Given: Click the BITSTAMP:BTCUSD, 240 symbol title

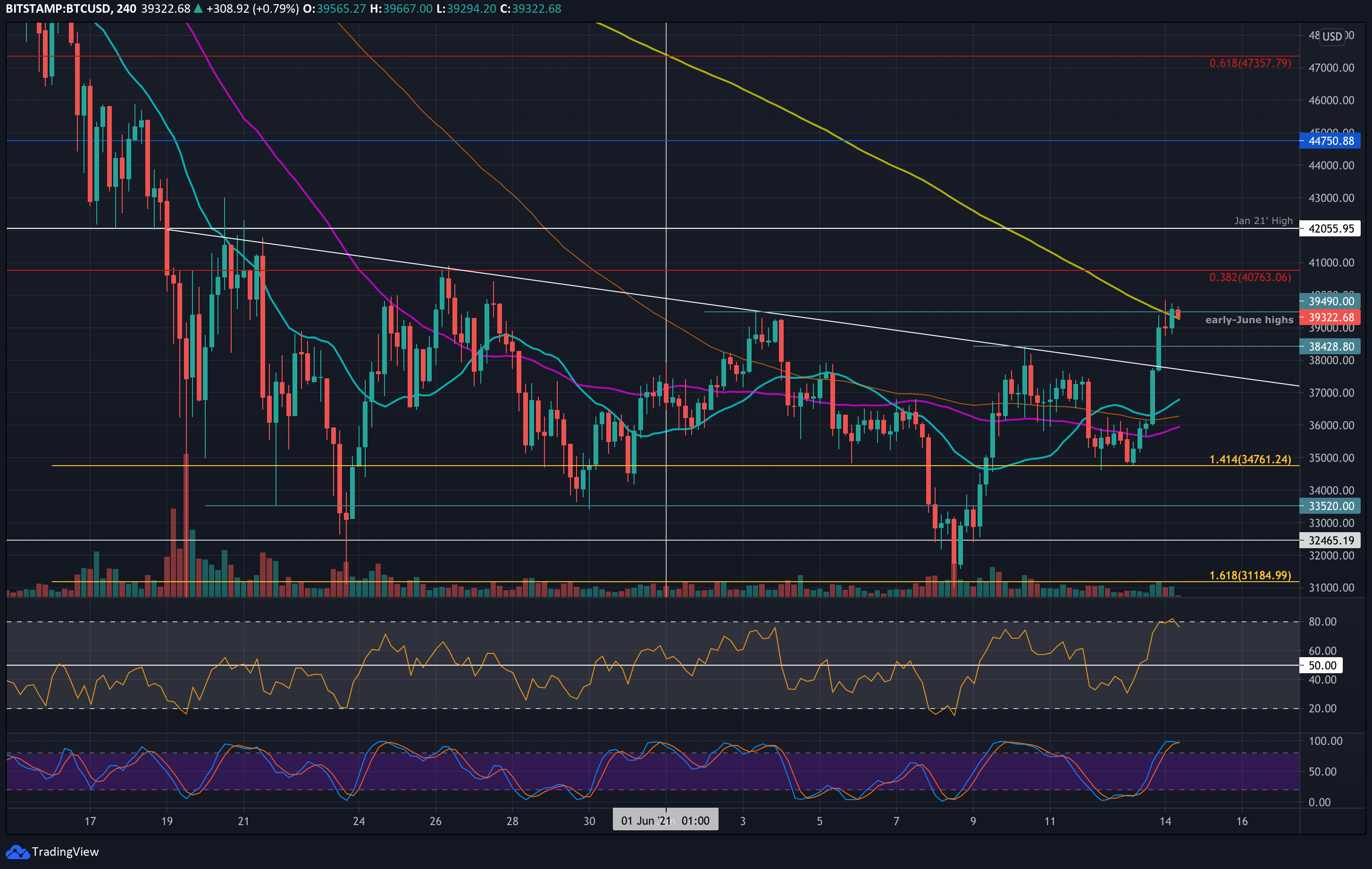Looking at the screenshot, I should click(71, 8).
